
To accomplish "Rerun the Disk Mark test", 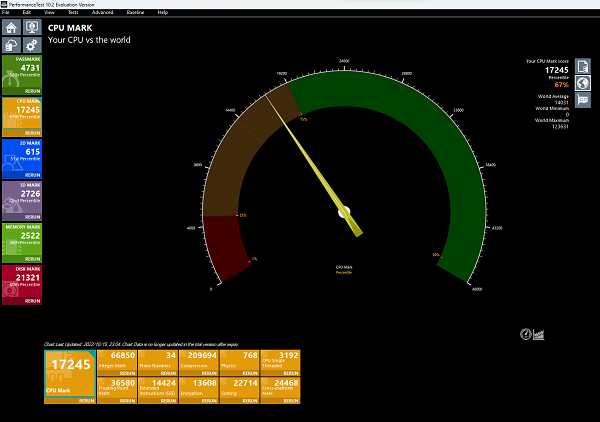I will [x=32, y=301].
